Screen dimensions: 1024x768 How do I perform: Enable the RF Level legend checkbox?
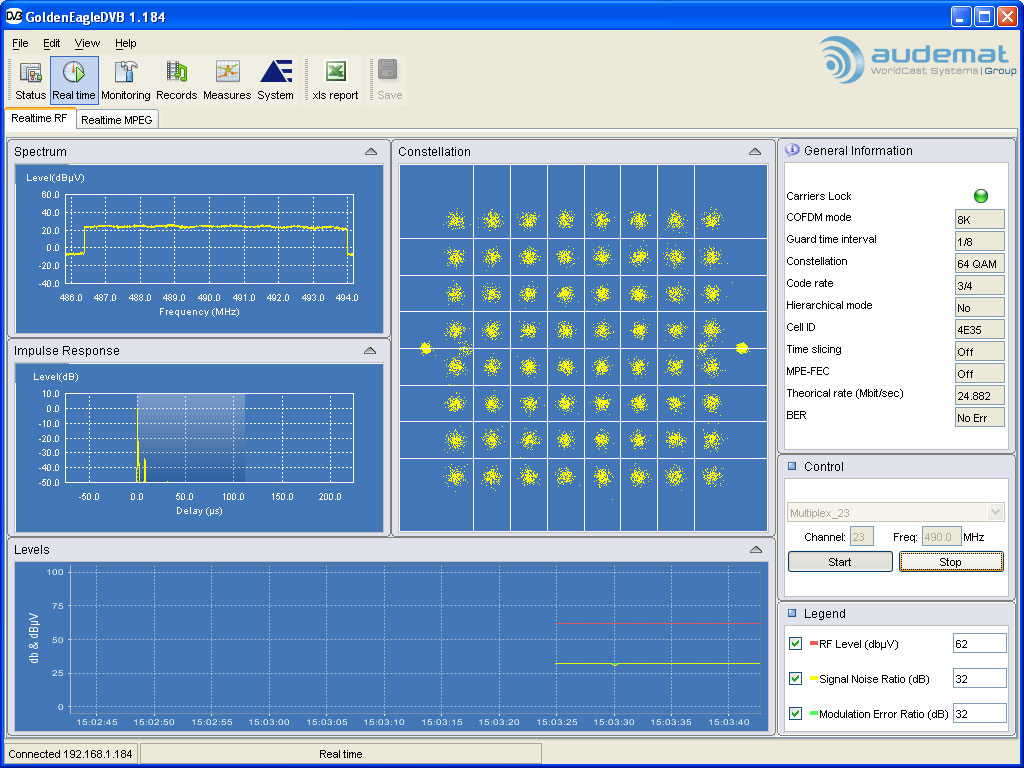(x=795, y=643)
